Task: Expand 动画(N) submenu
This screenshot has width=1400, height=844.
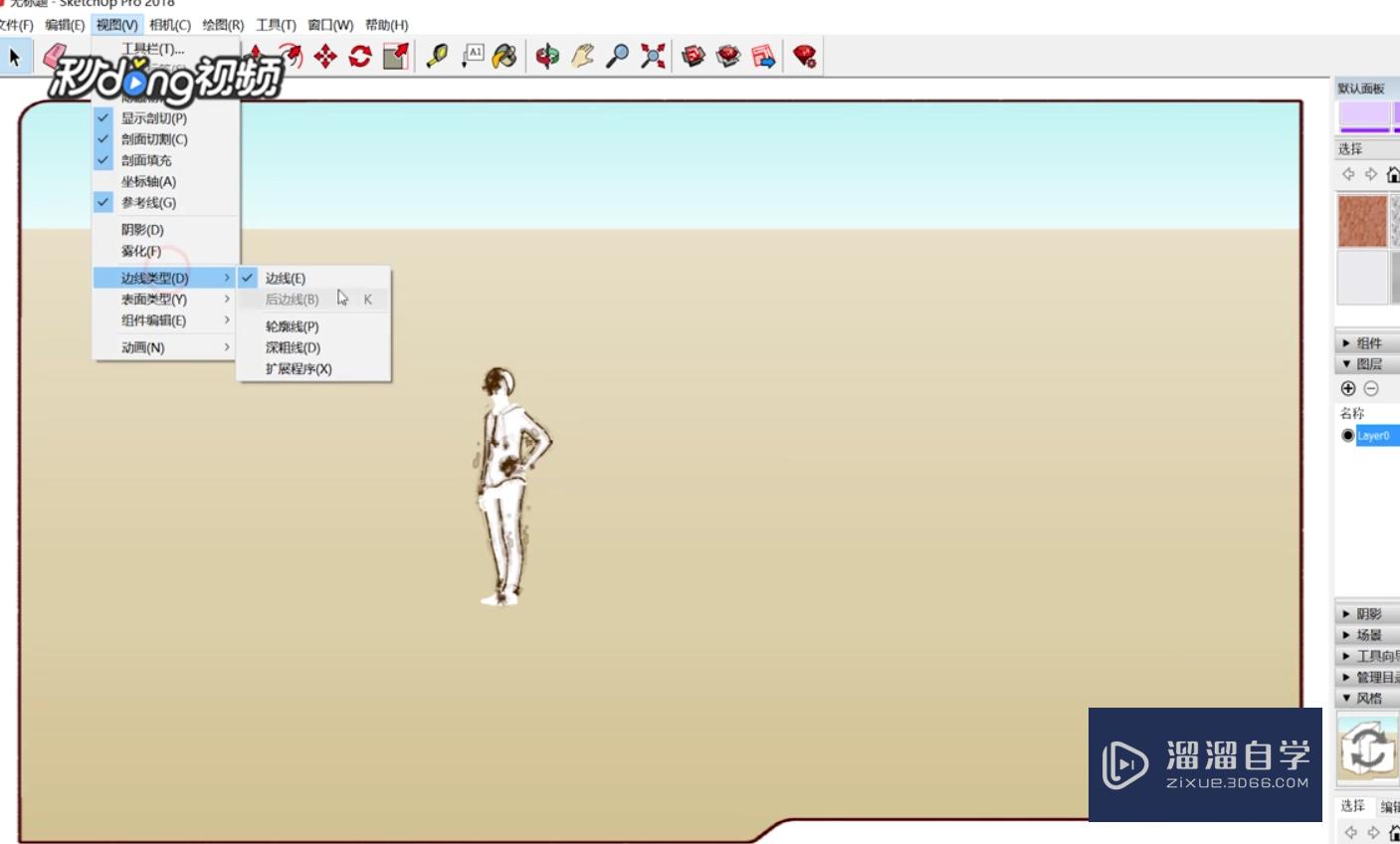Action: [x=166, y=347]
